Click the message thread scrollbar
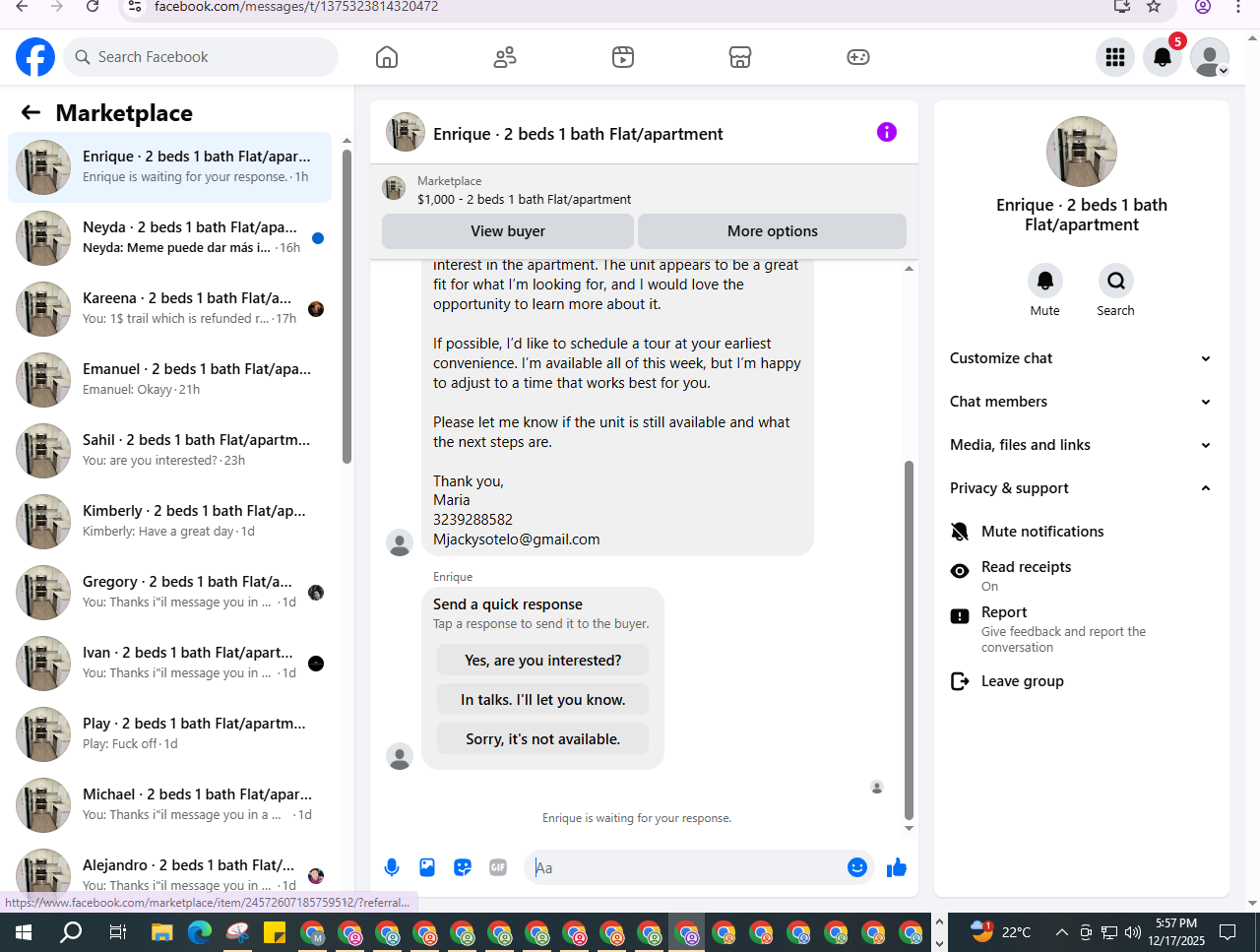 point(909,640)
